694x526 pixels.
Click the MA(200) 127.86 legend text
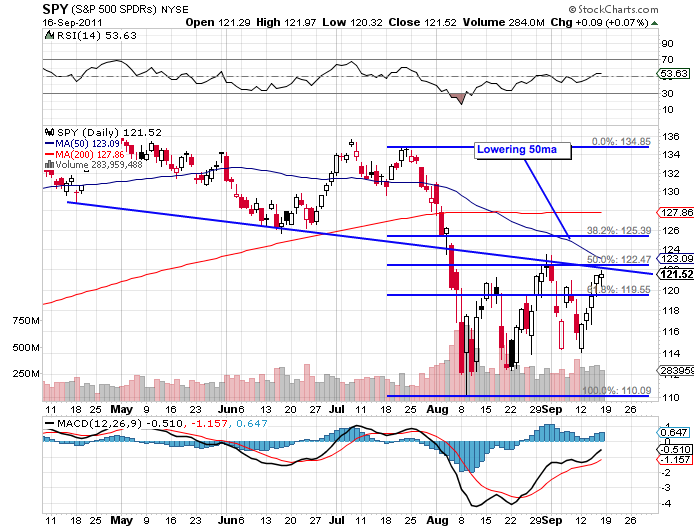click(x=90, y=155)
